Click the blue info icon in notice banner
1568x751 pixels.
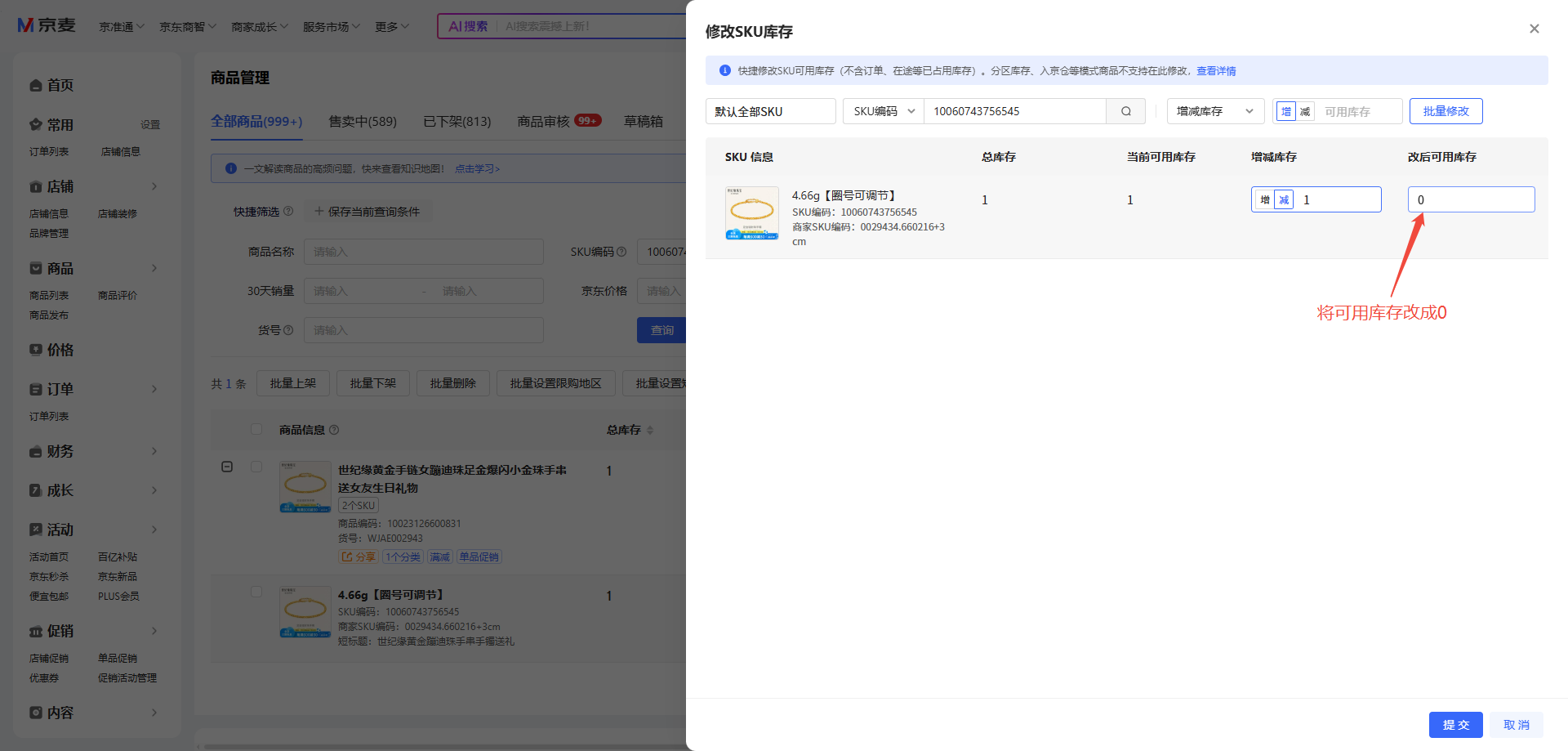[x=724, y=71]
